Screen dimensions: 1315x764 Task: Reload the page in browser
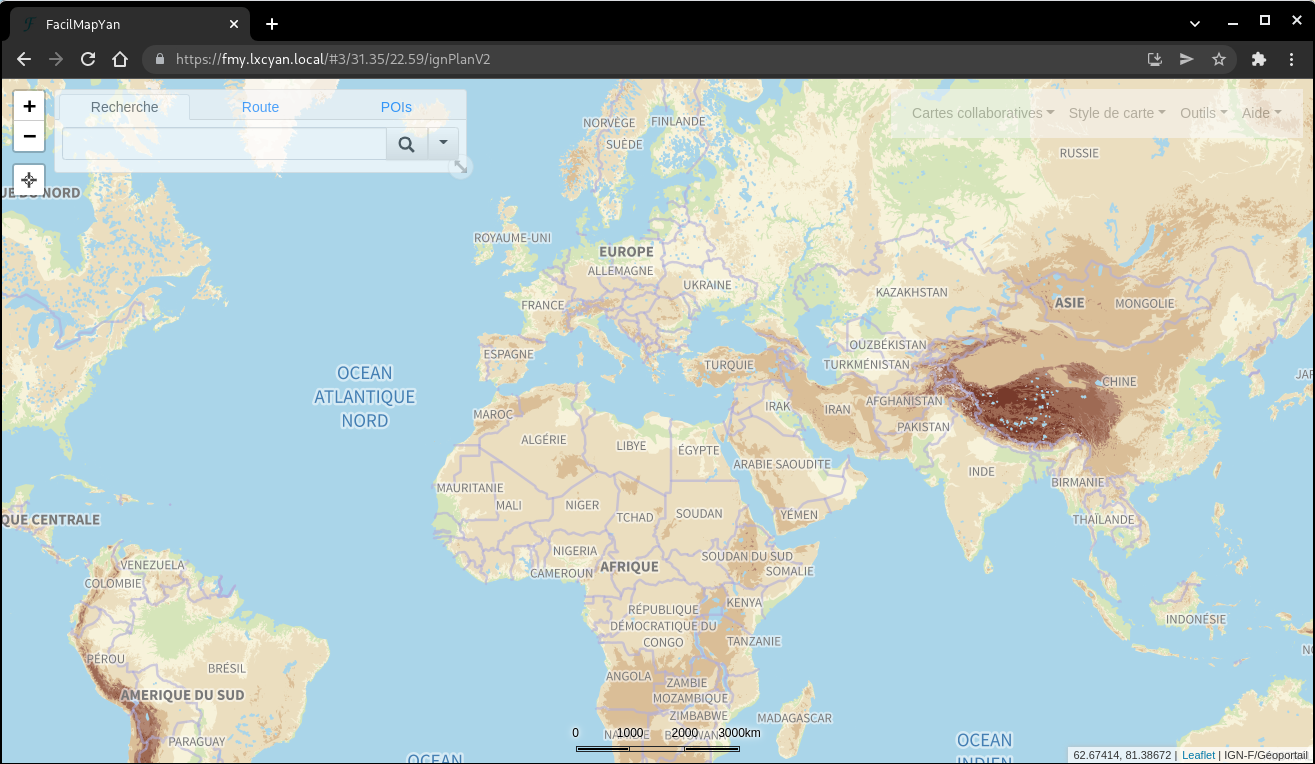[88, 59]
